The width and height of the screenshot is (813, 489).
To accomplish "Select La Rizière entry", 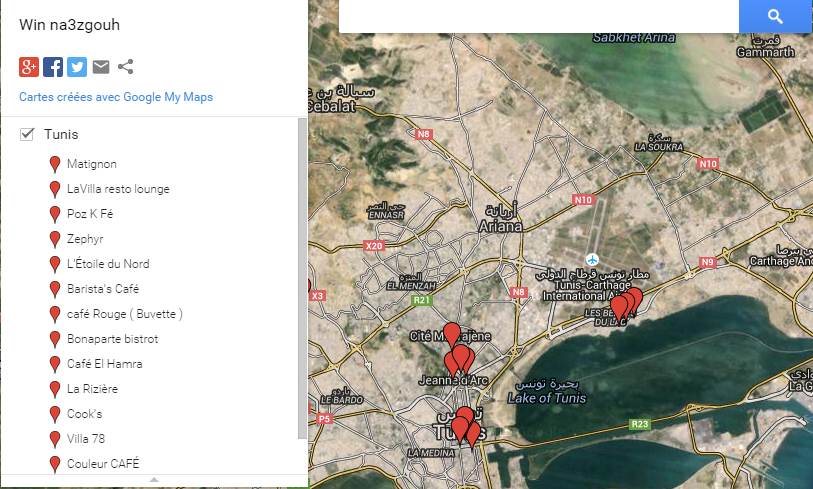I will tap(92, 388).
